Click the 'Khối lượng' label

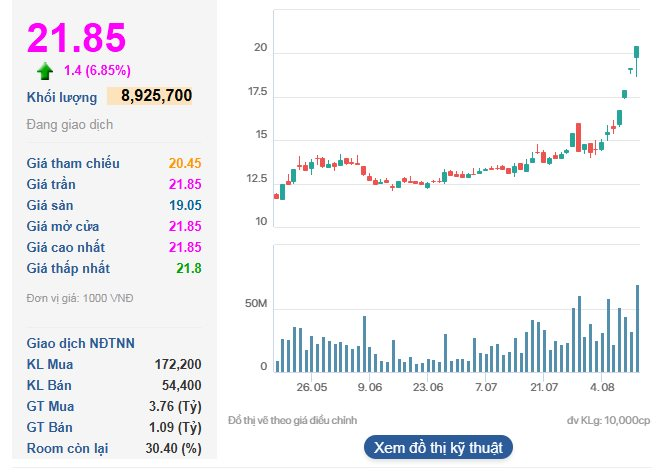point(62,97)
